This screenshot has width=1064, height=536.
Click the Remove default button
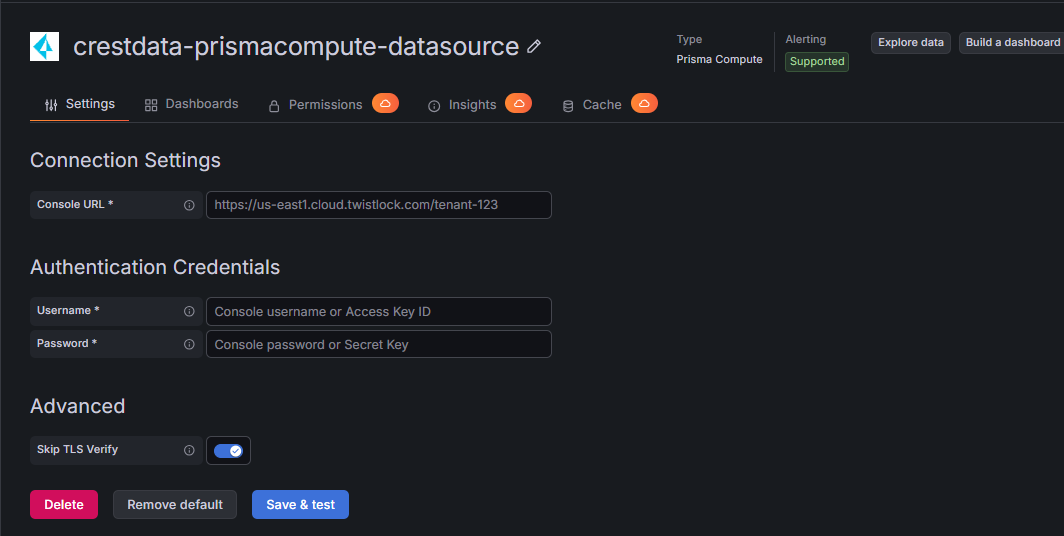click(x=175, y=504)
